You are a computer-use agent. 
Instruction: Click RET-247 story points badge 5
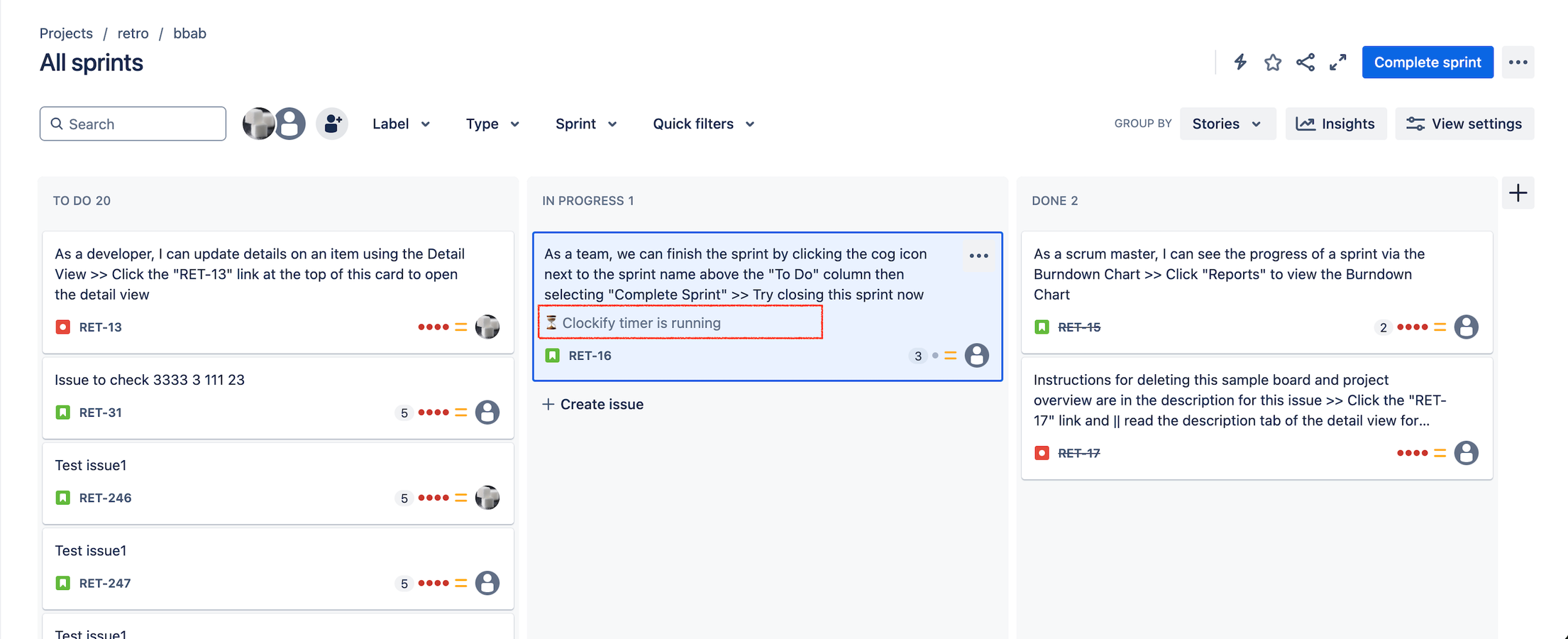[x=404, y=583]
